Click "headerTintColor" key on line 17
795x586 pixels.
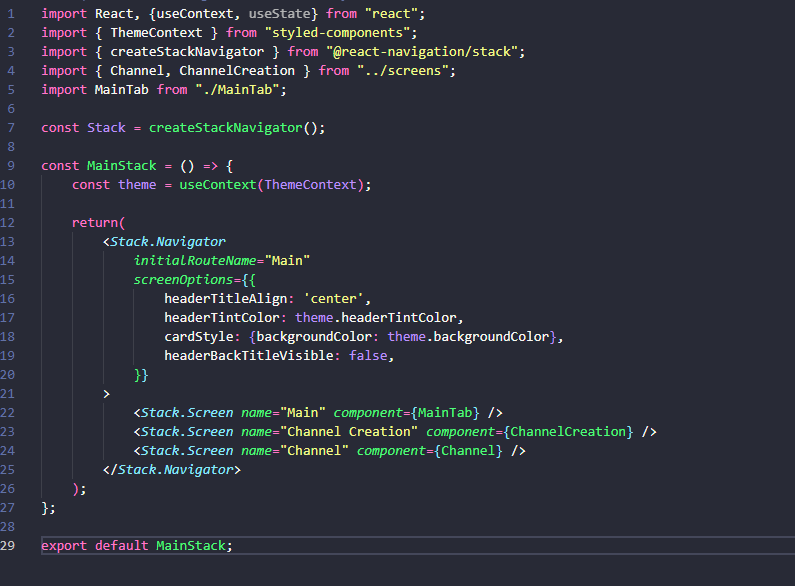222,318
